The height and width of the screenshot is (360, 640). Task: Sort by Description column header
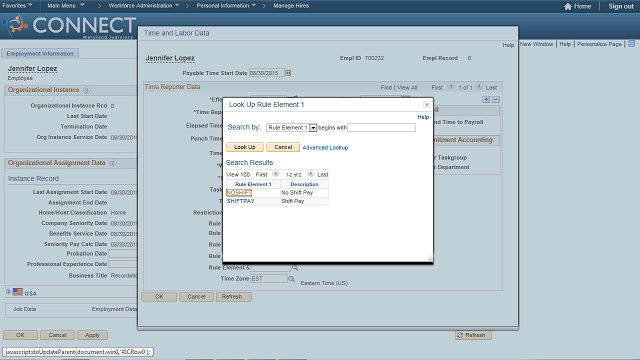pyautogui.click(x=304, y=184)
